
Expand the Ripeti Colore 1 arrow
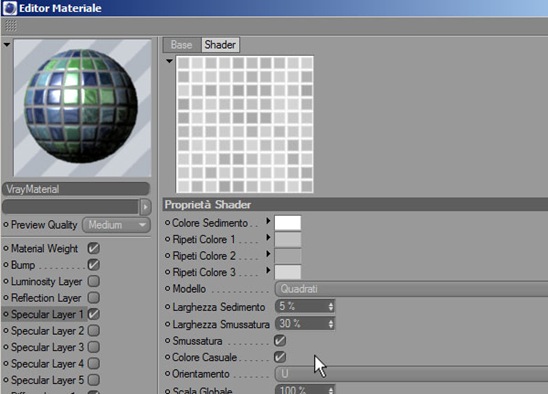point(268,237)
